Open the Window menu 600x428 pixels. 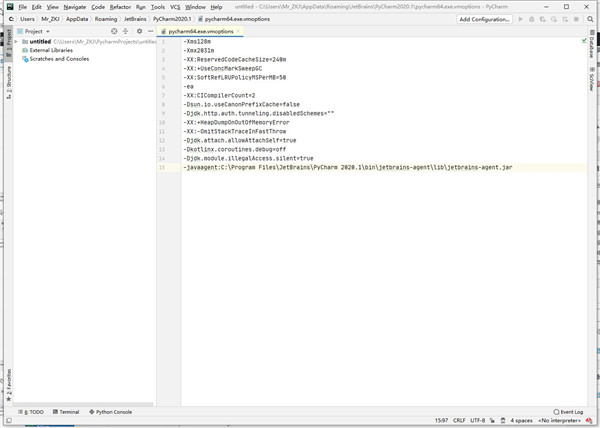click(x=195, y=7)
